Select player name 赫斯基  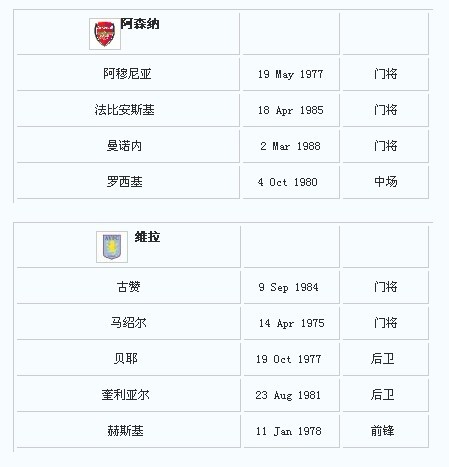pos(126,431)
